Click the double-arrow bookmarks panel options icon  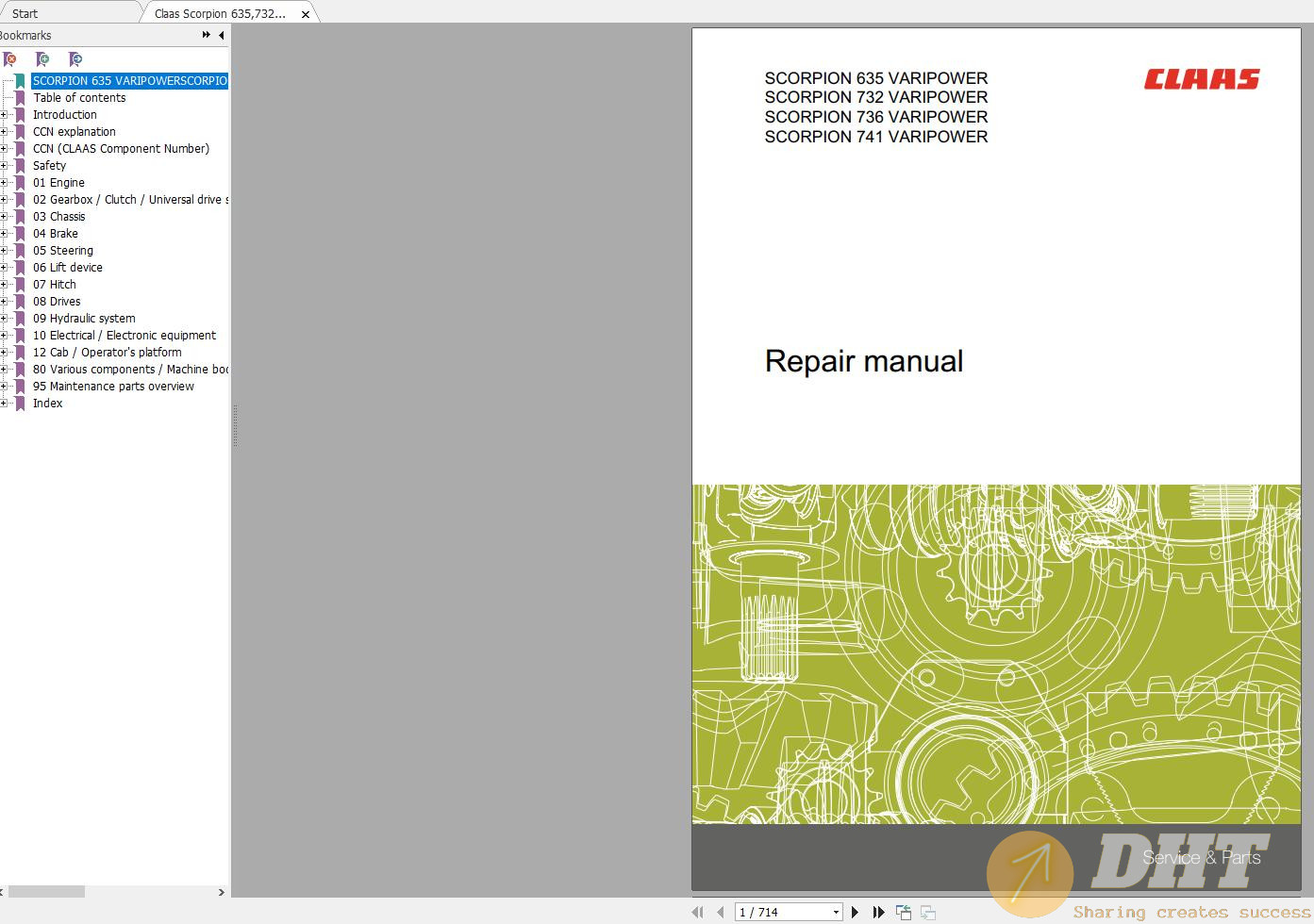pyautogui.click(x=206, y=35)
